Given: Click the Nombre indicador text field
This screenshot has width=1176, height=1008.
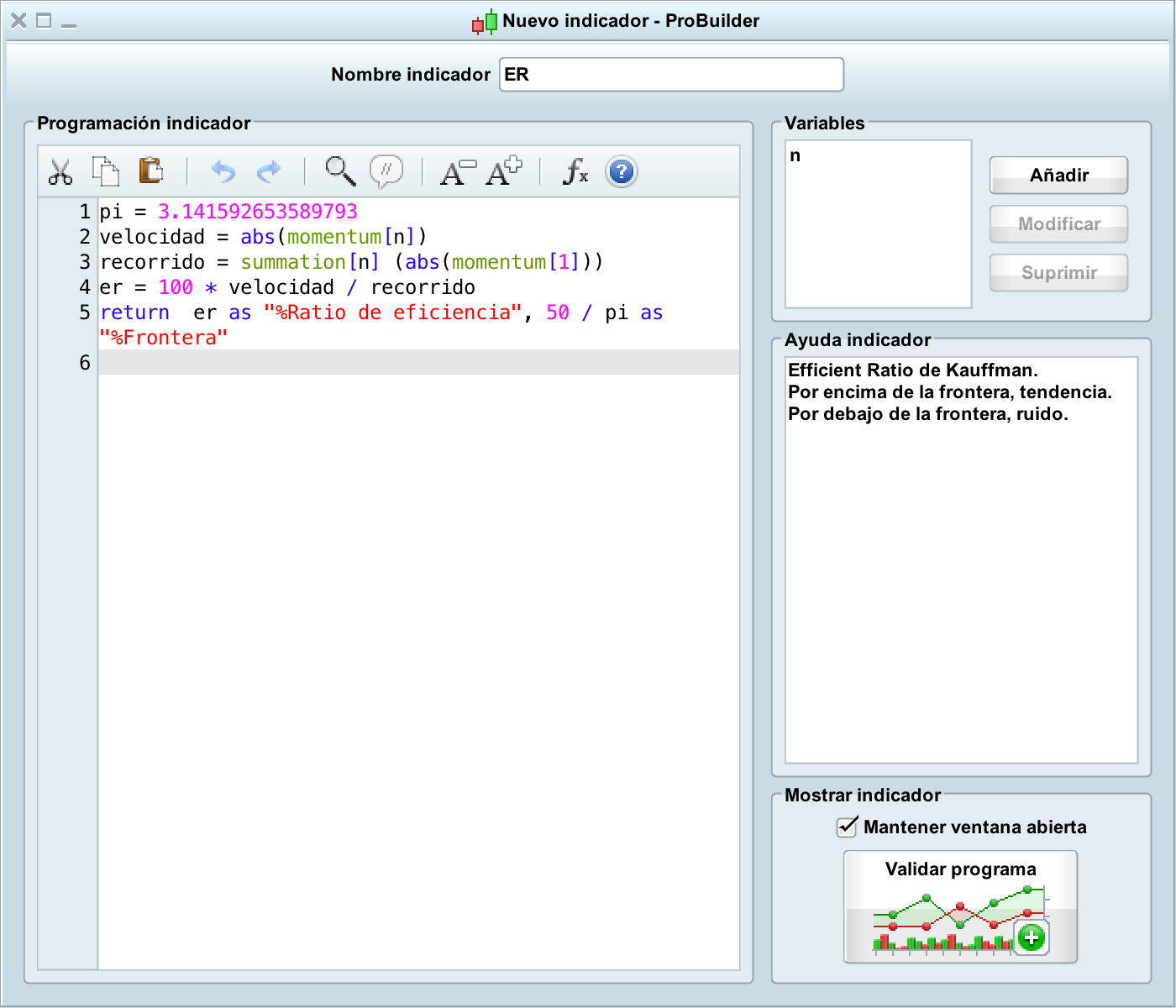Looking at the screenshot, I should tap(671, 75).
